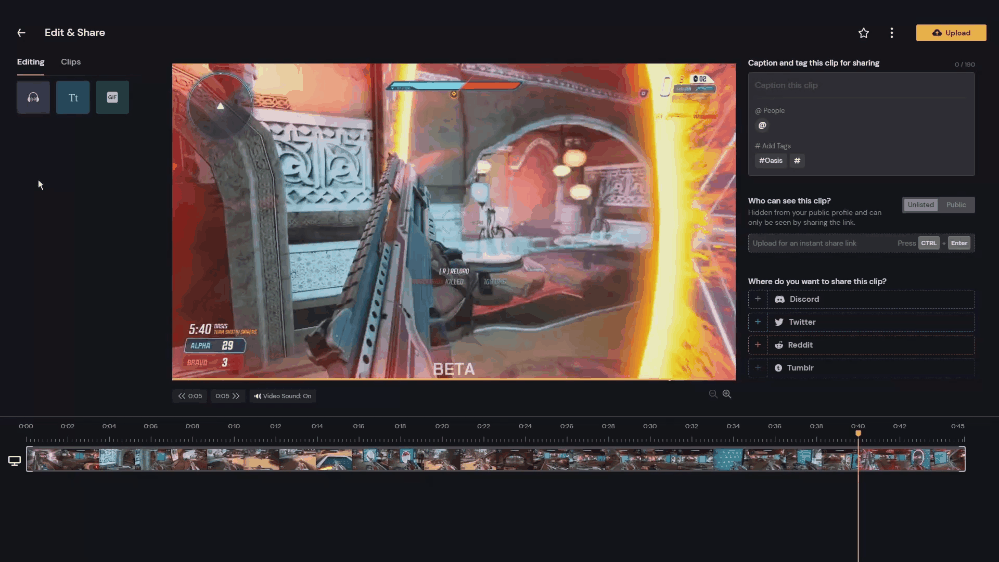Click the CTRL key hint
The width and height of the screenshot is (999, 562).
click(x=928, y=243)
